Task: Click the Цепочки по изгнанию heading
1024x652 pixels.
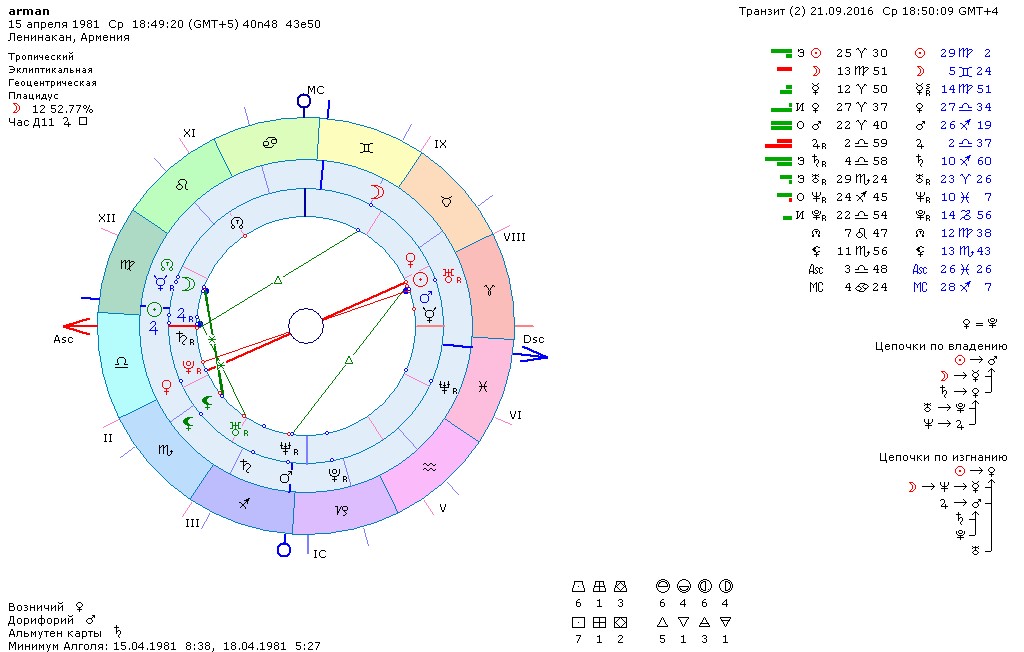Action: tap(942, 457)
